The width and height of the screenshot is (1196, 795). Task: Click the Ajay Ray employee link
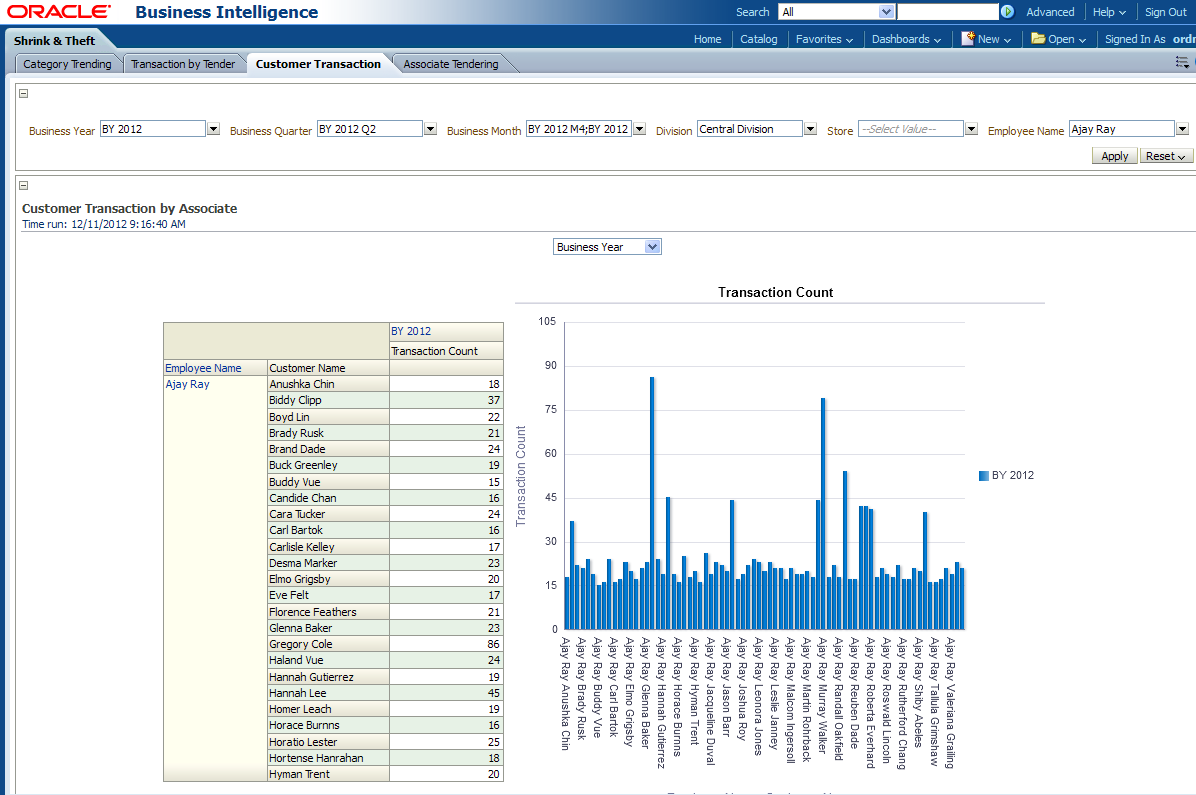click(x=187, y=384)
